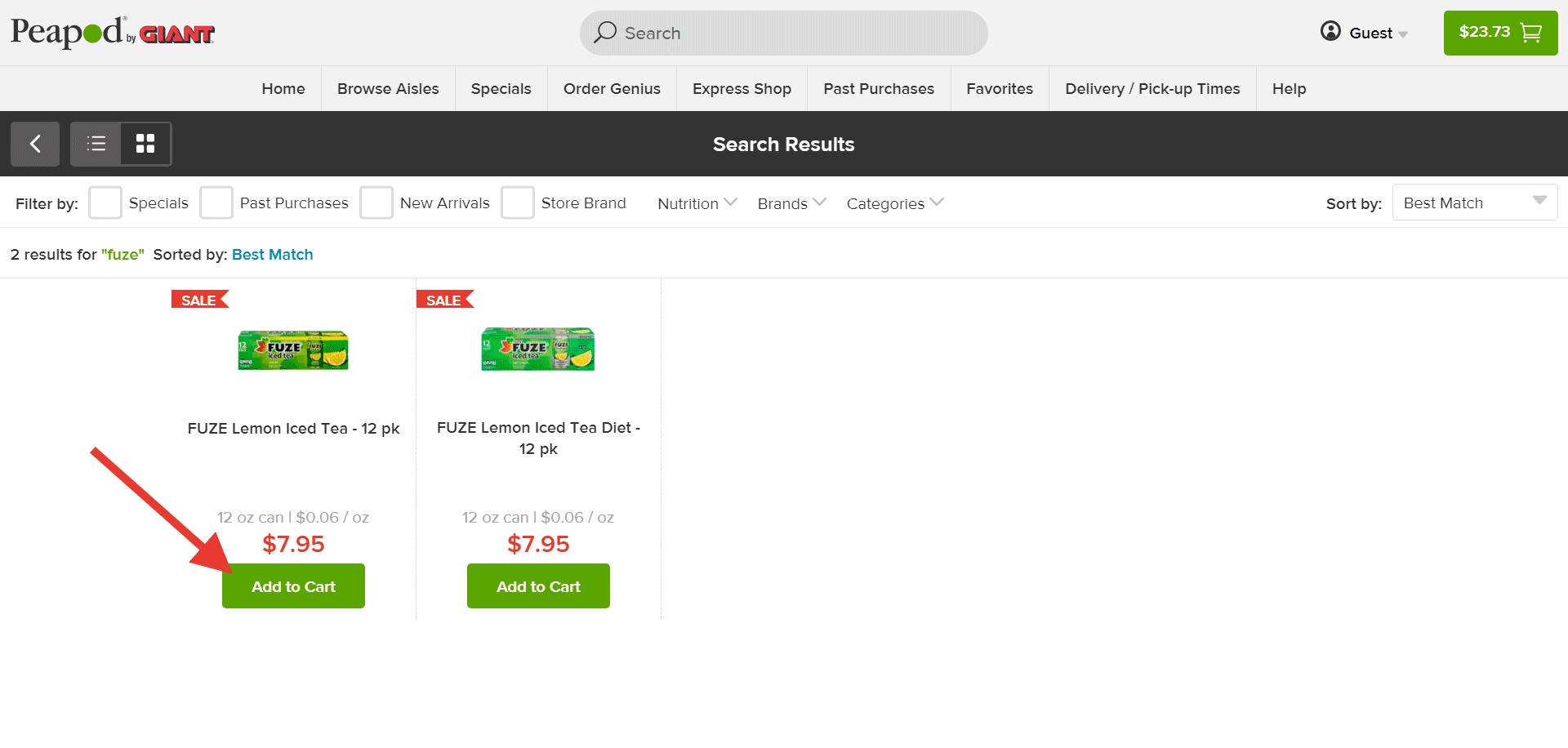Check the Specials filter checkbox
This screenshot has width=1568, height=748.
pyautogui.click(x=105, y=203)
